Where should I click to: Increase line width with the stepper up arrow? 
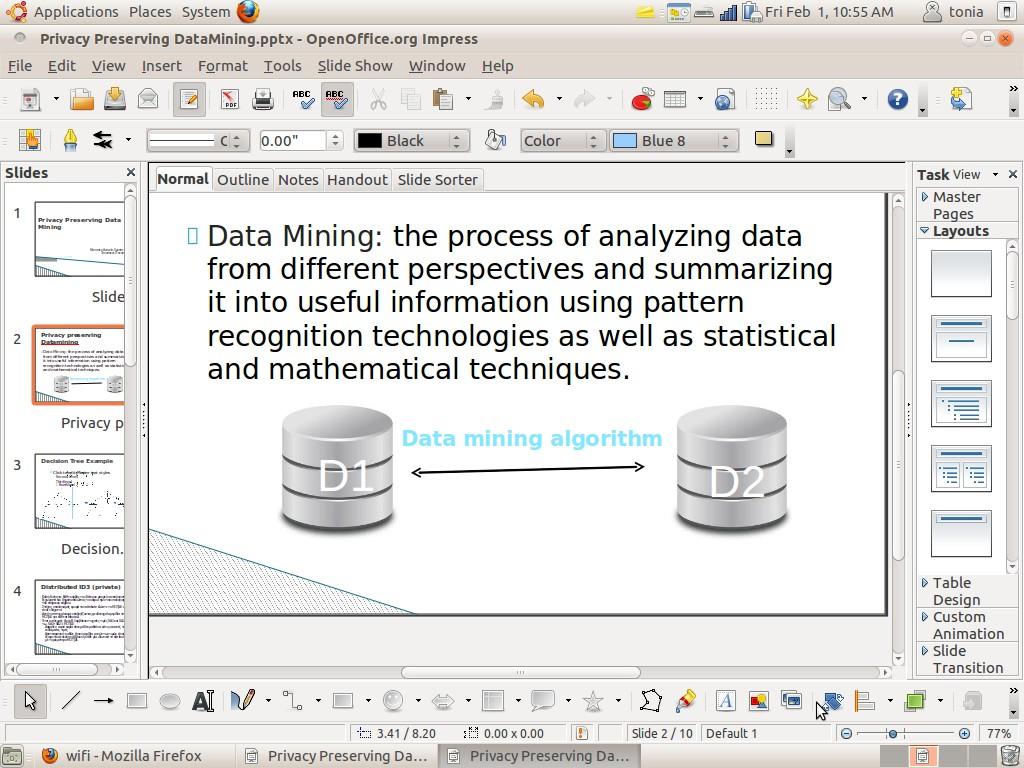(335, 135)
